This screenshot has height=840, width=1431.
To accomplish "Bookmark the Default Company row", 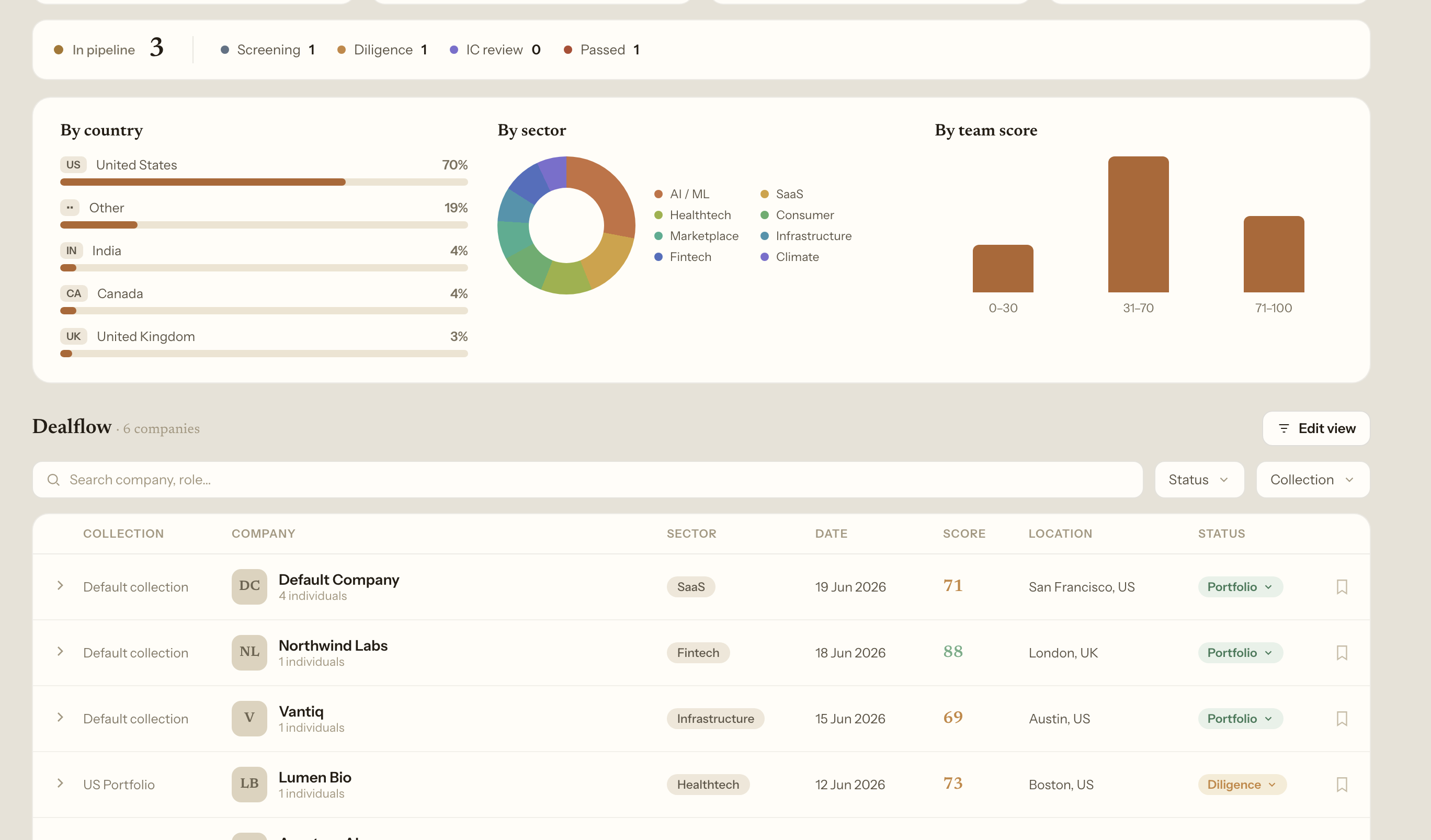I will [1341, 587].
